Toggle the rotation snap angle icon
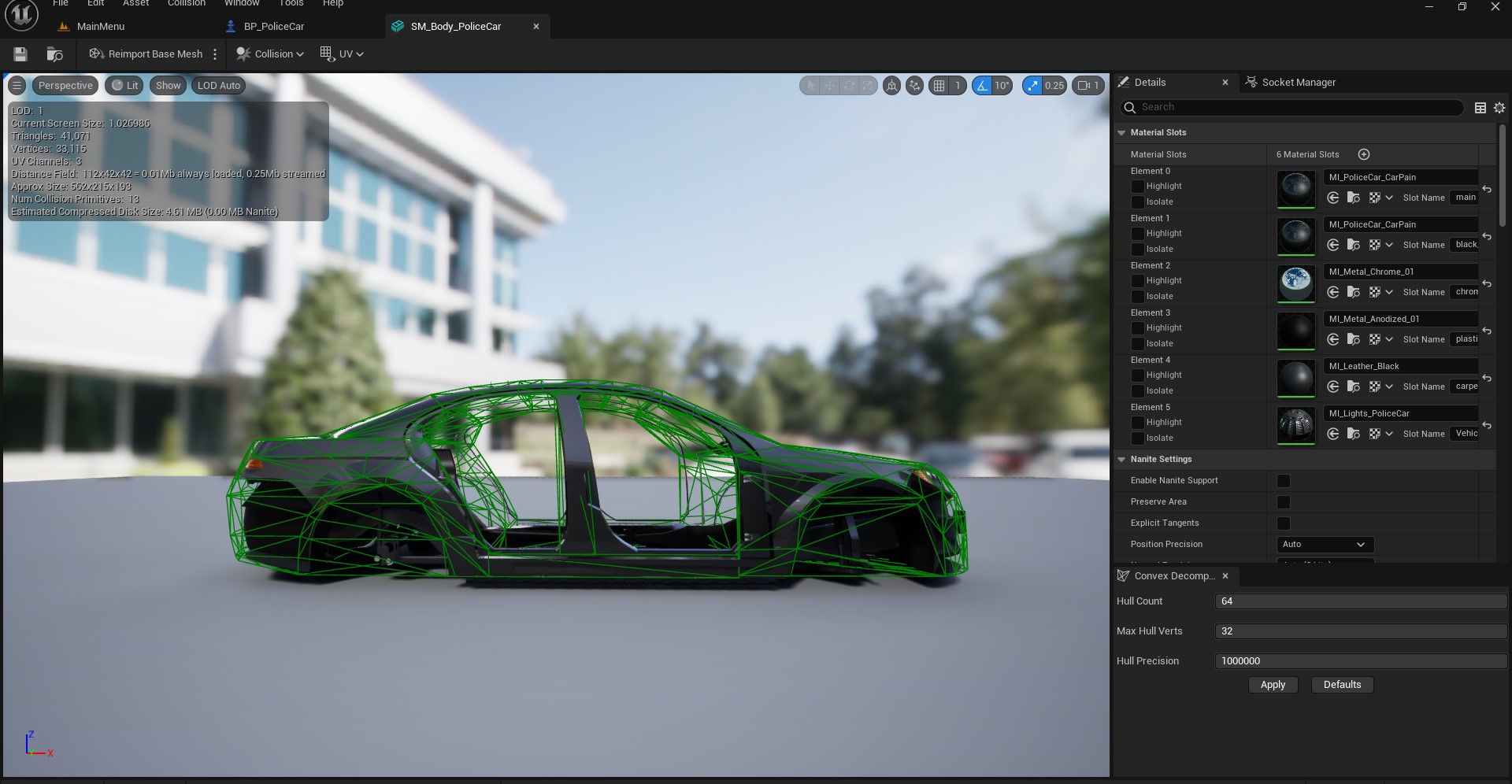 click(x=982, y=86)
